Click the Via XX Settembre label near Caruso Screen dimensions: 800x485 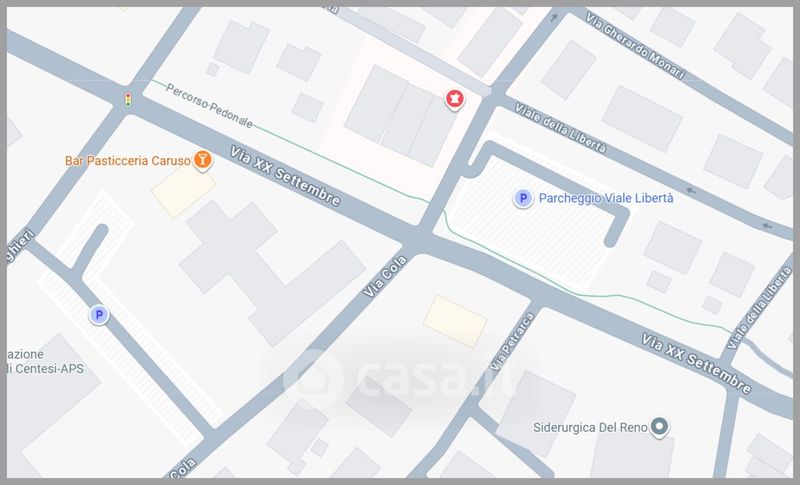point(285,176)
